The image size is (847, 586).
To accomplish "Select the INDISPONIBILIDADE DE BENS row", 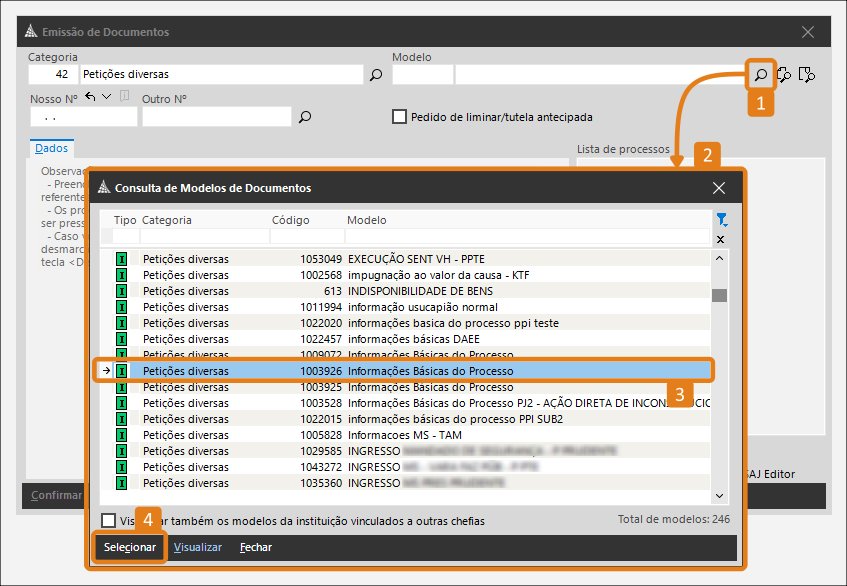I will pos(420,291).
